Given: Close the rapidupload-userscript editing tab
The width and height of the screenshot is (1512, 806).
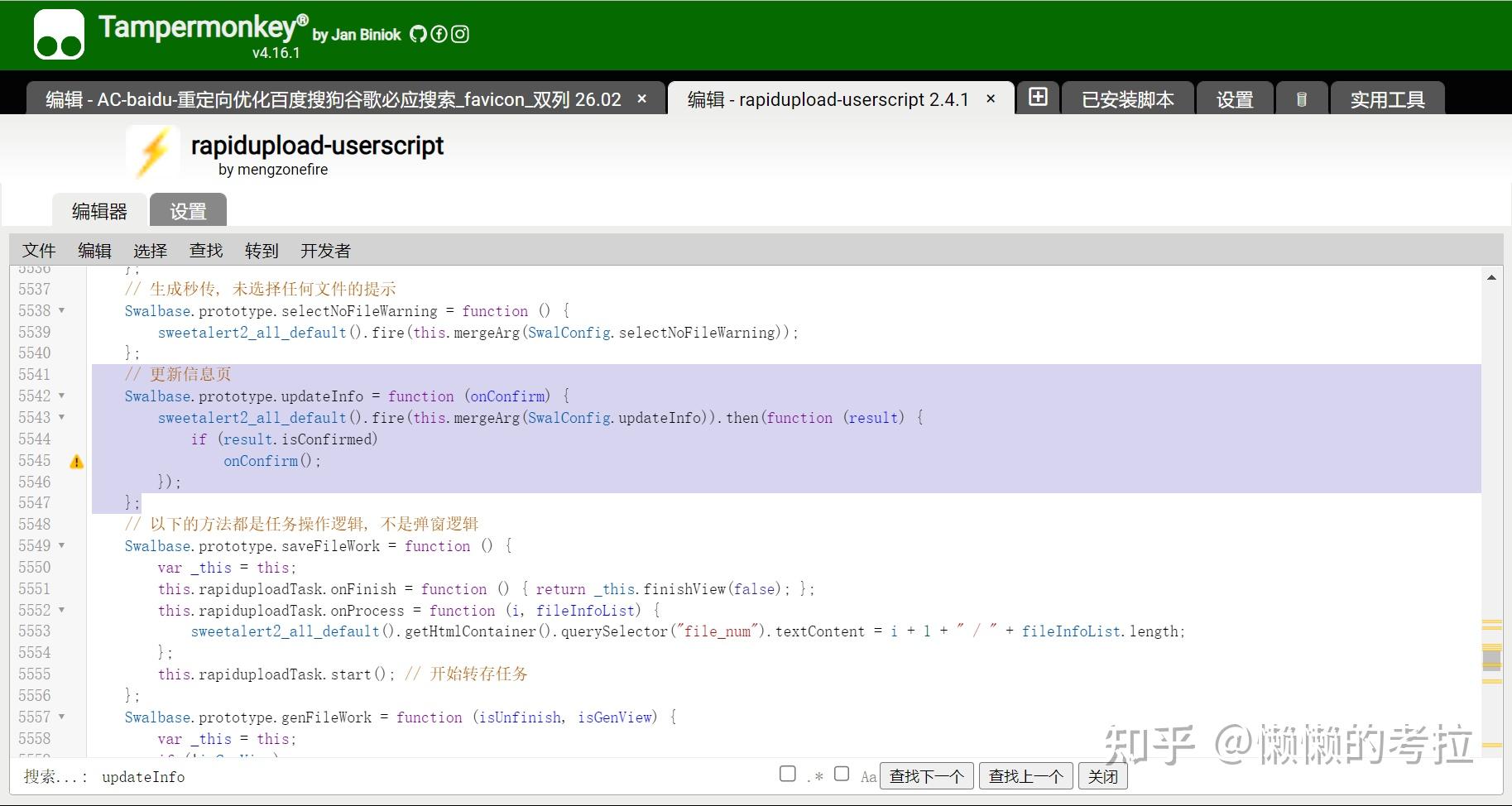Looking at the screenshot, I should coord(991,98).
